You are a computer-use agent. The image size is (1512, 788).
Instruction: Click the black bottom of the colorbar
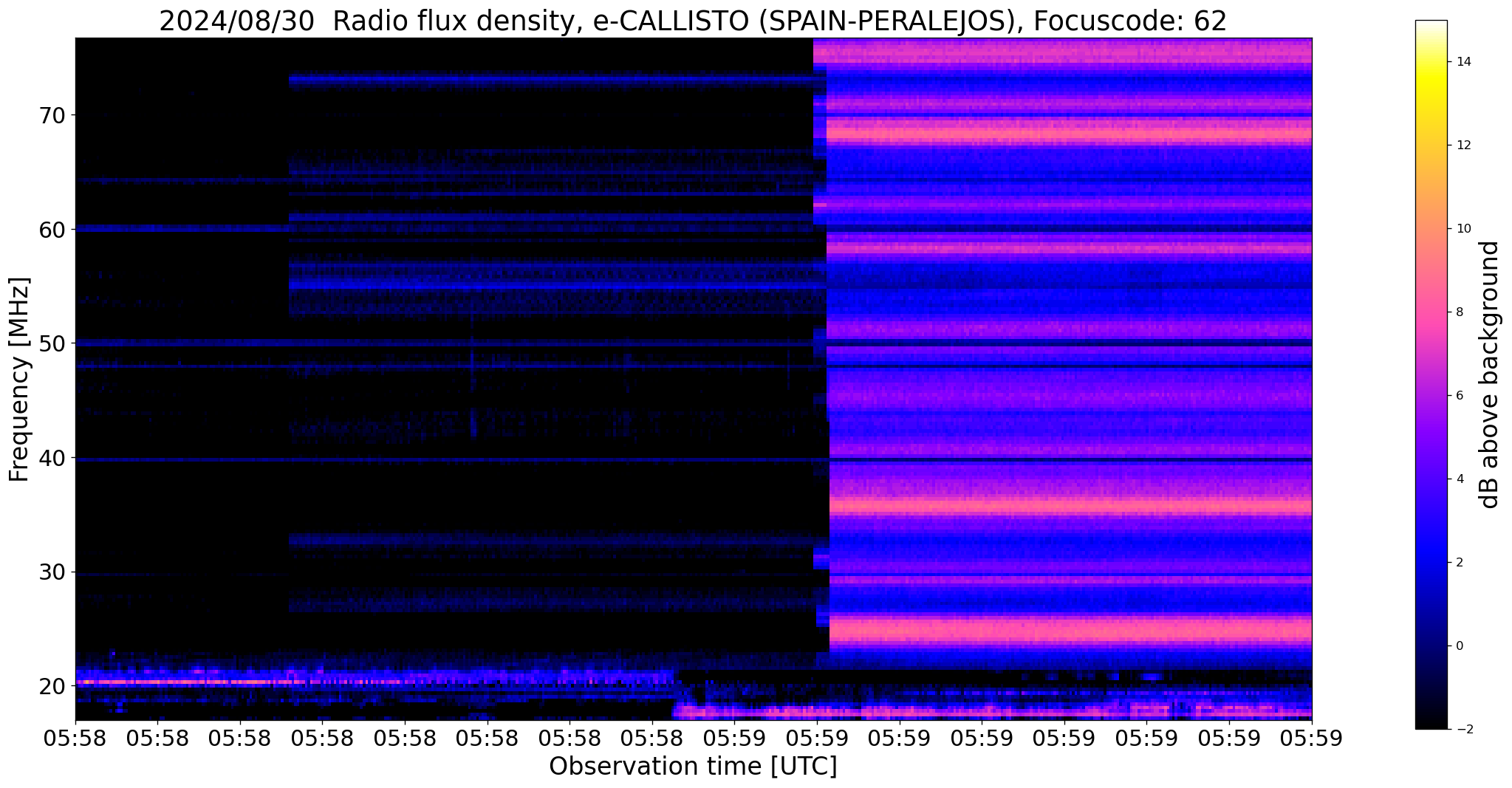pyautogui.click(x=1431, y=724)
